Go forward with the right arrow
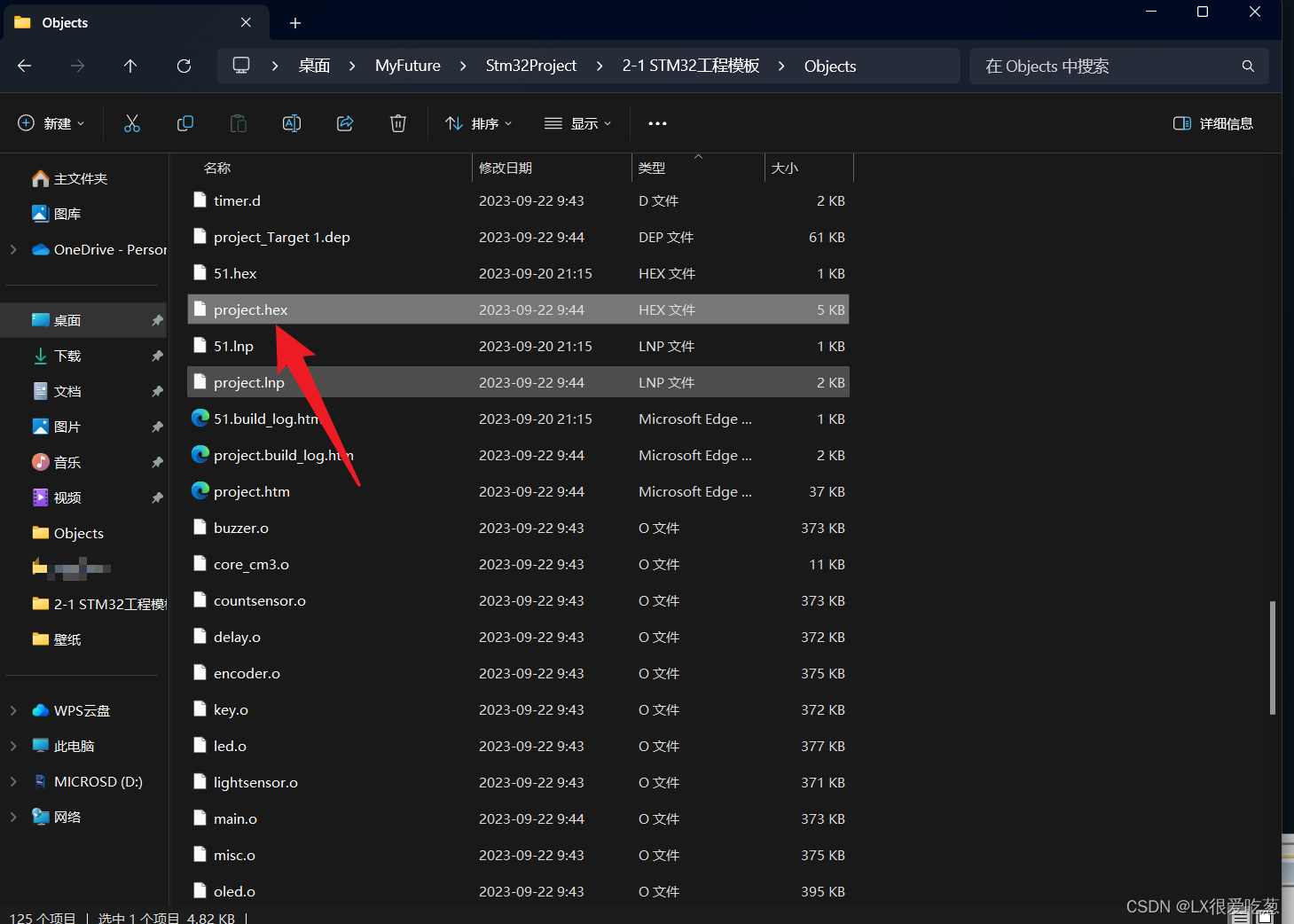 point(78,66)
